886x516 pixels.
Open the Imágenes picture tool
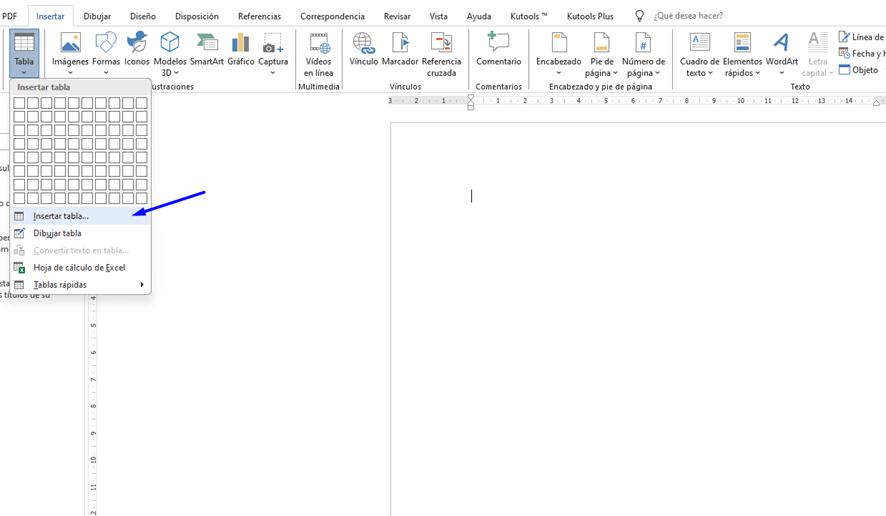coord(70,54)
